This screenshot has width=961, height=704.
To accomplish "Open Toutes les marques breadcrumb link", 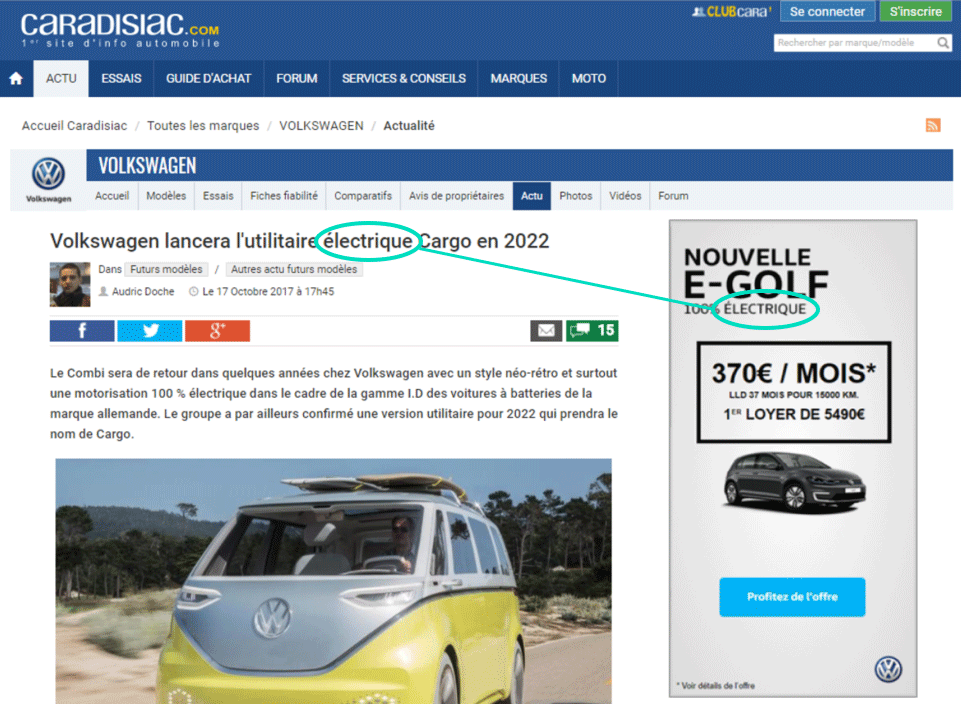I will pos(203,126).
